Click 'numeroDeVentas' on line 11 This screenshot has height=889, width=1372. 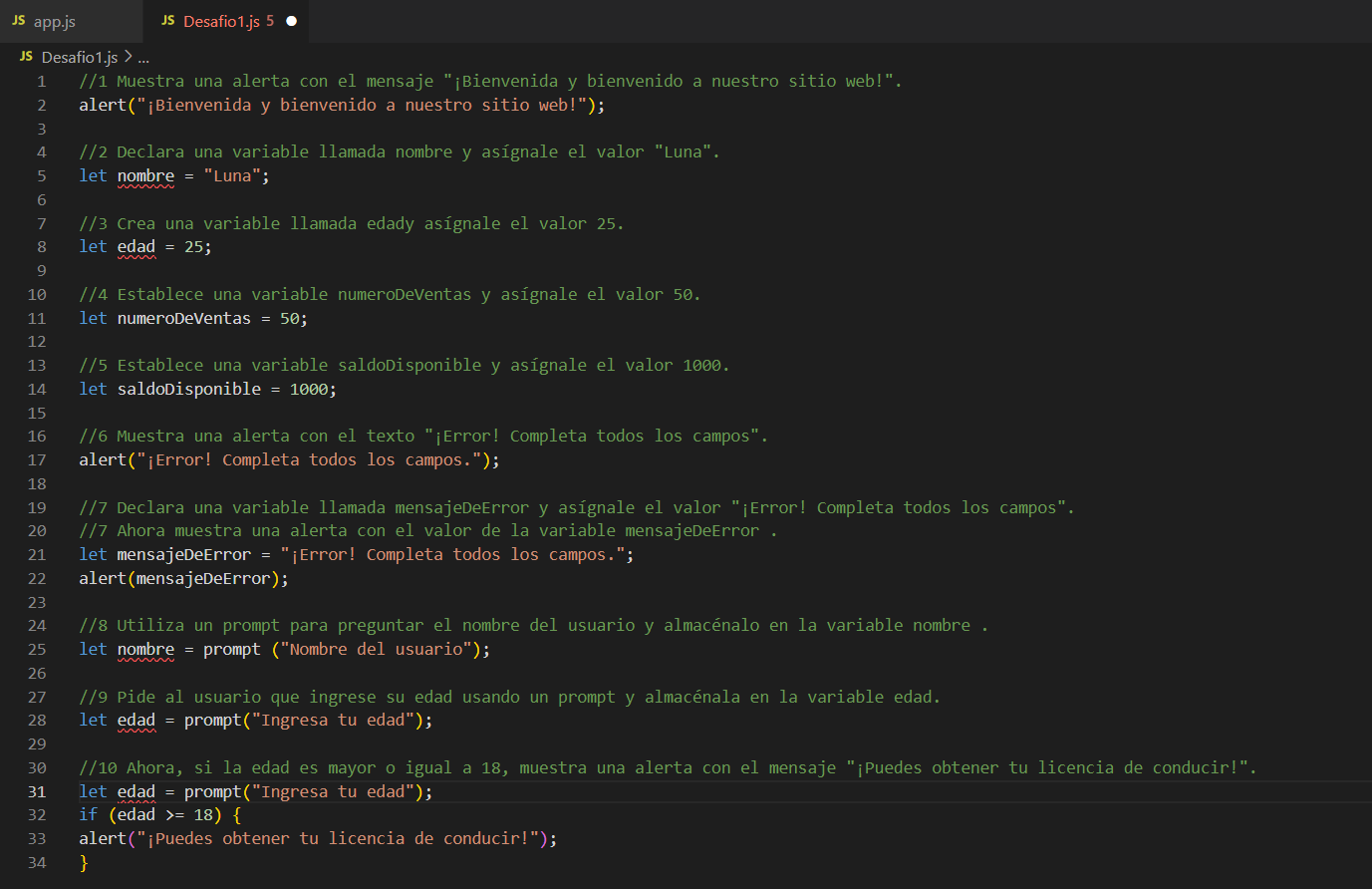(184, 318)
